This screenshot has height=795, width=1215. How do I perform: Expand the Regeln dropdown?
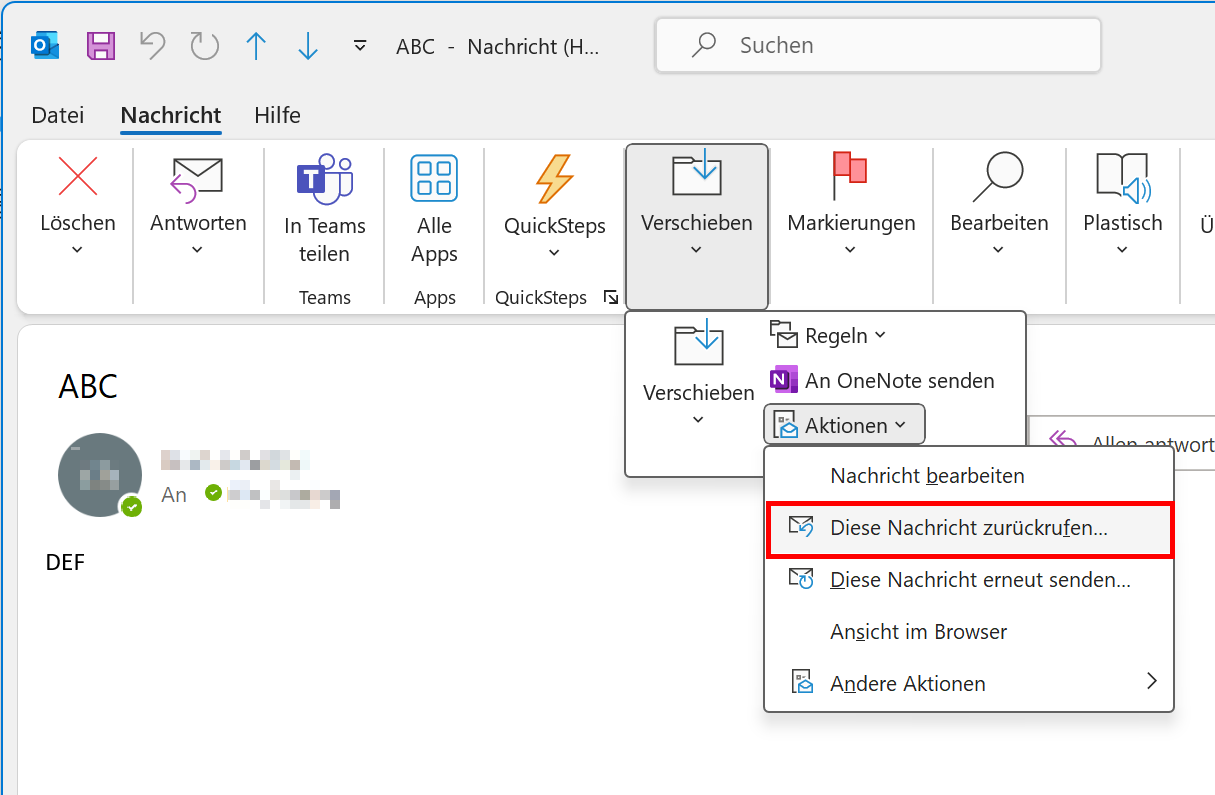(x=829, y=336)
